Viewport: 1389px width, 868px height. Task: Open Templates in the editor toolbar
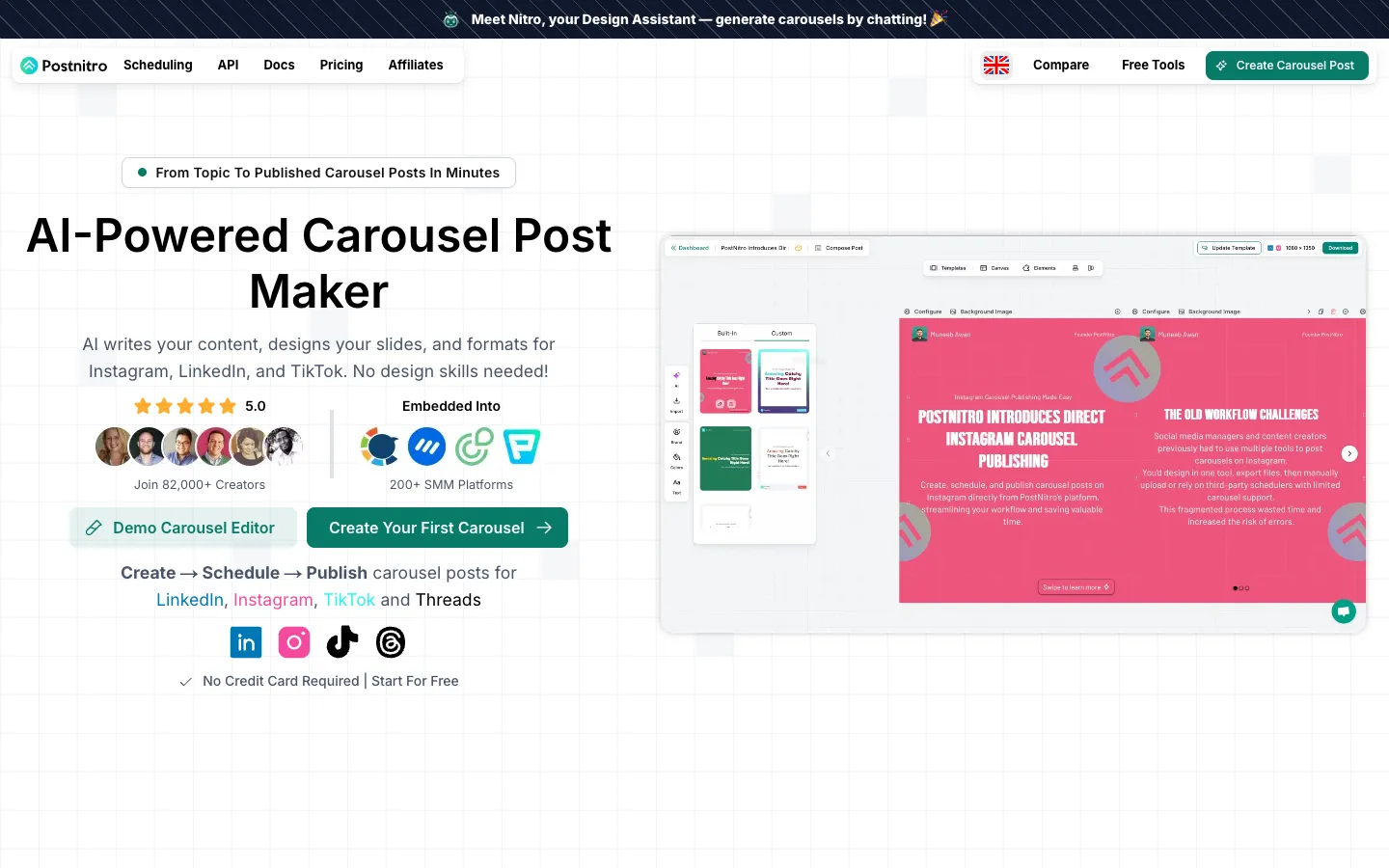948,268
